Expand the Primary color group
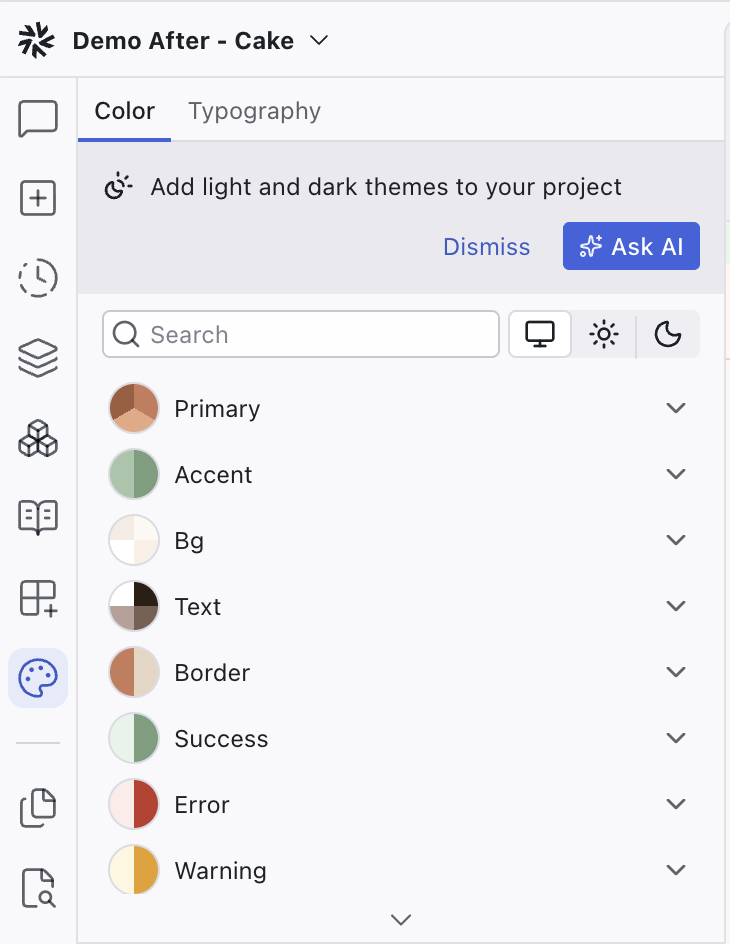This screenshot has width=730, height=944. (x=675, y=408)
